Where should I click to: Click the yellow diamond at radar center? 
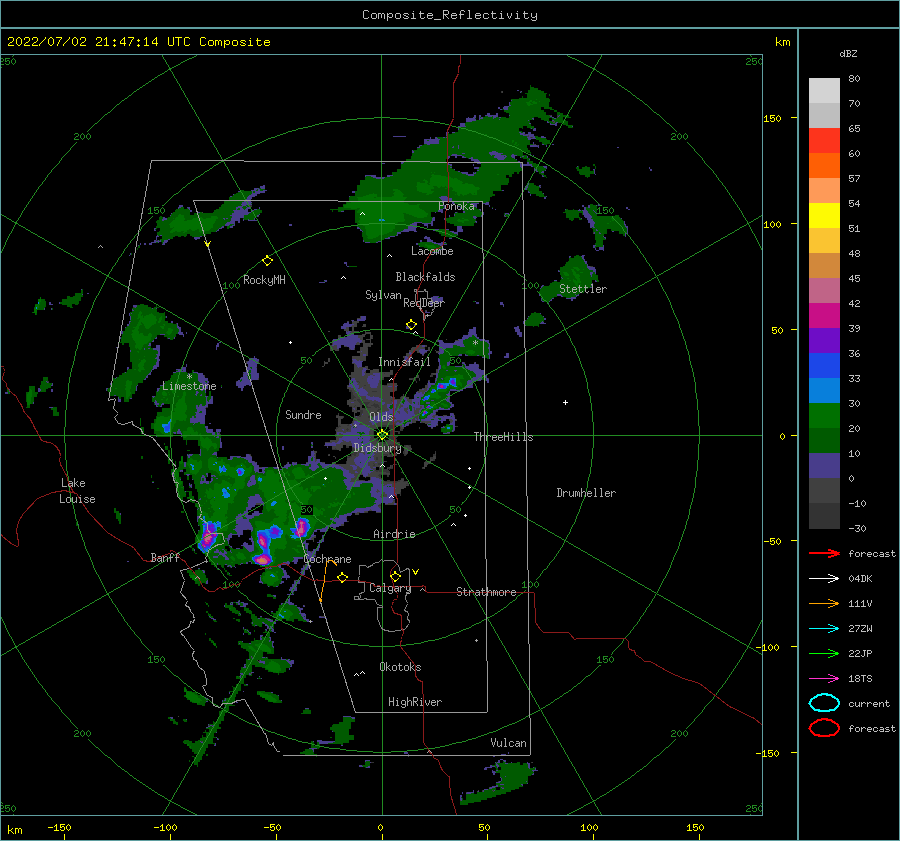[x=382, y=435]
